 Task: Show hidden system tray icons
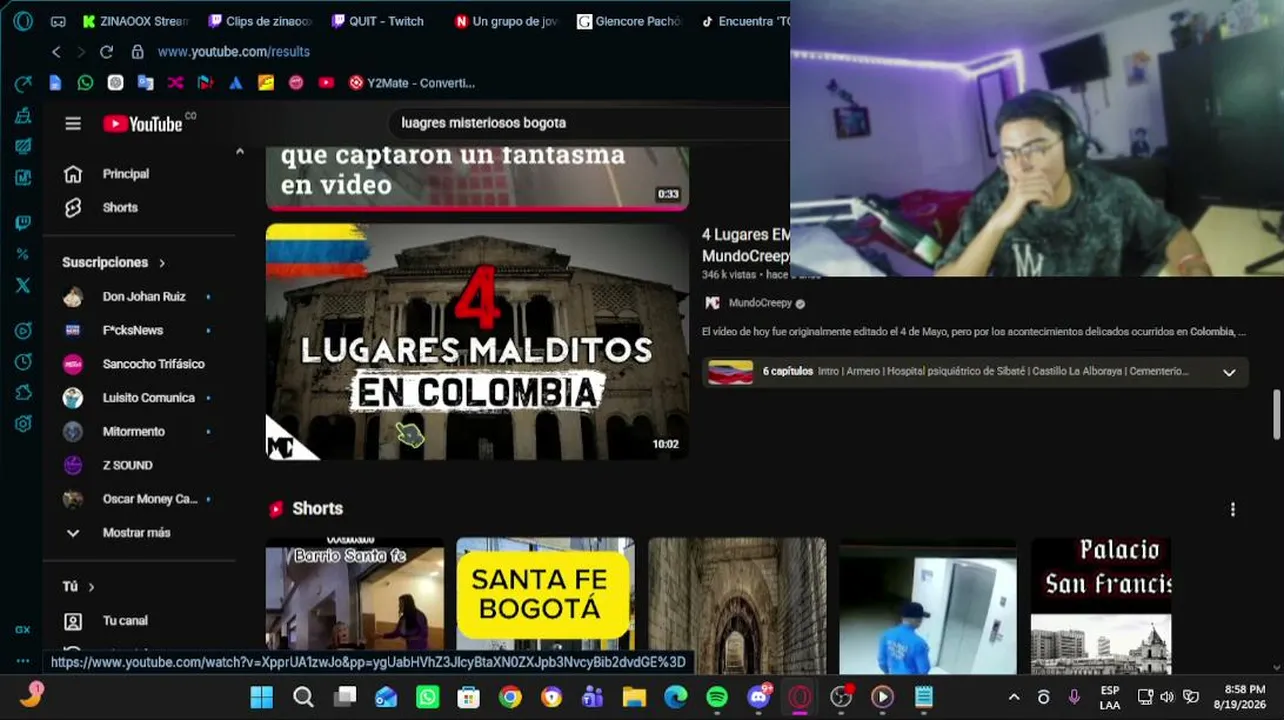click(x=1014, y=697)
